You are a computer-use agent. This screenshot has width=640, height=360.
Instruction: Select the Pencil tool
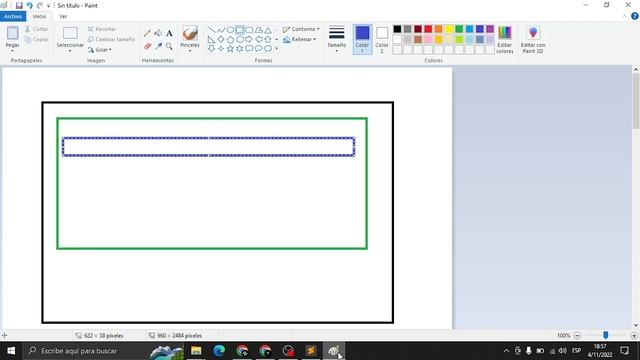point(147,33)
